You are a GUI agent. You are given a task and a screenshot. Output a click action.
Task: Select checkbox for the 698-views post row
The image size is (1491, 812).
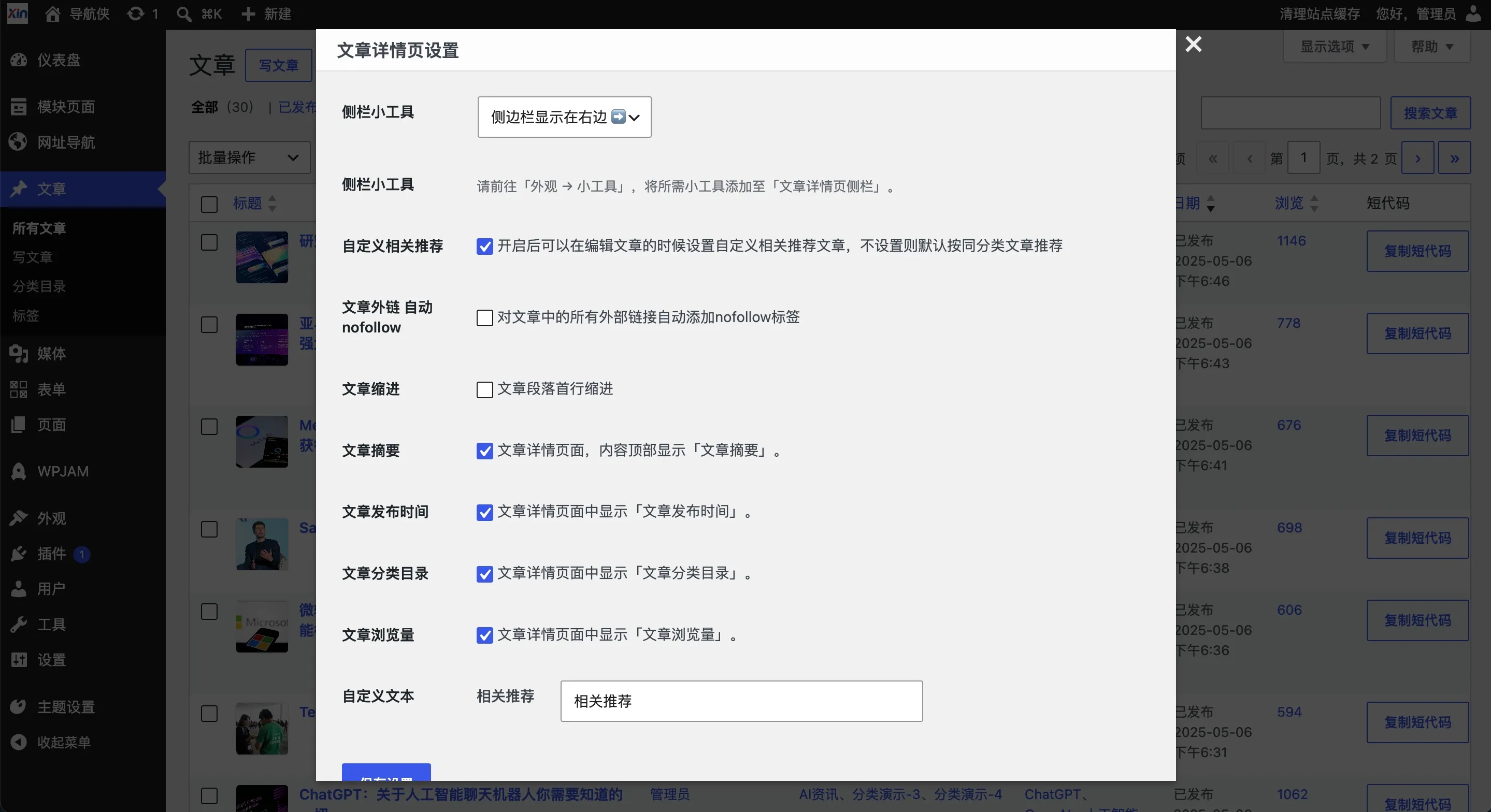[x=209, y=529]
